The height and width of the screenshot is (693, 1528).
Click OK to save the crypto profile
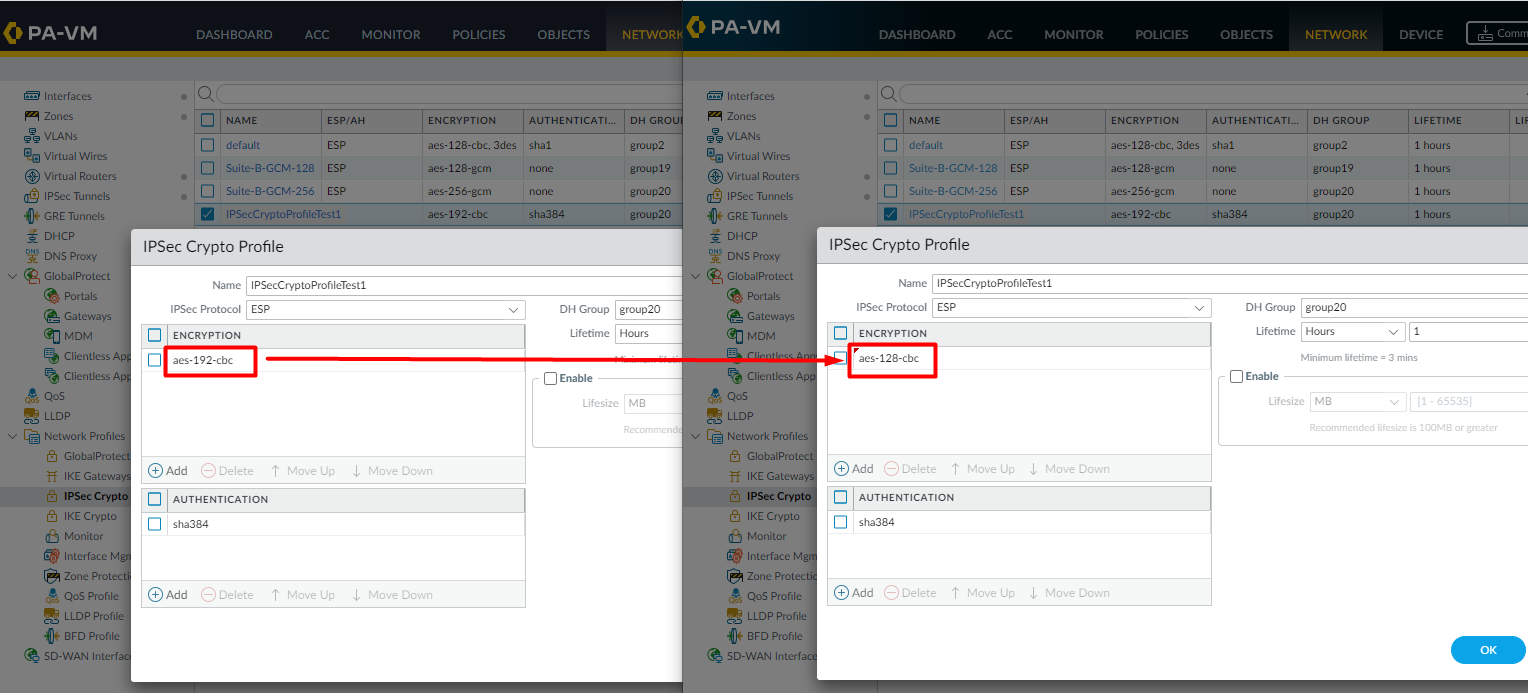(x=1487, y=649)
